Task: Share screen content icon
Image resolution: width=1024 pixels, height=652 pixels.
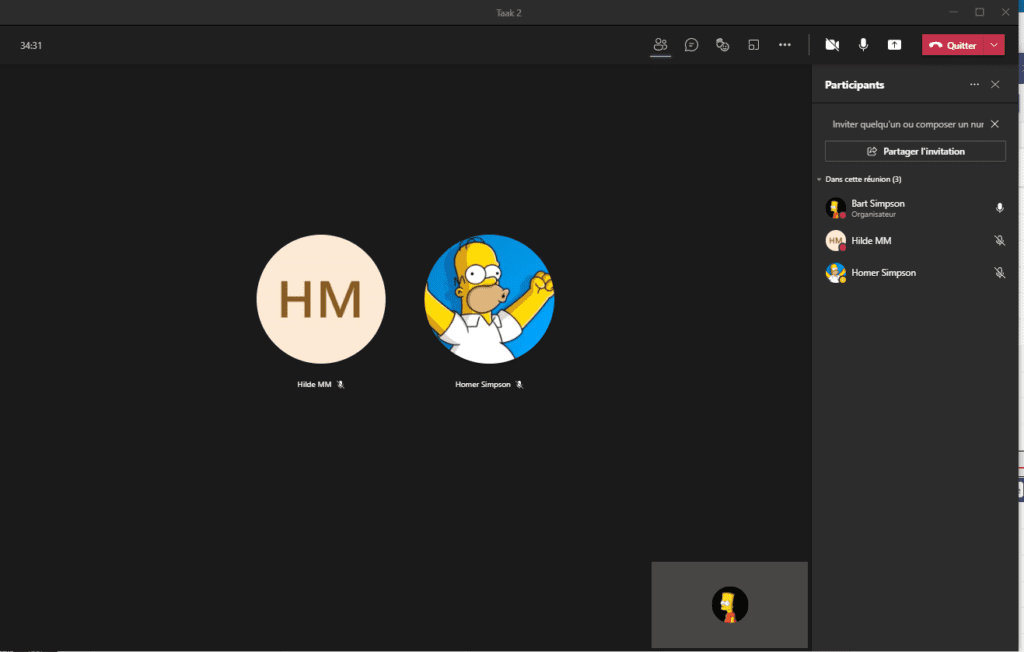Action: (x=894, y=44)
